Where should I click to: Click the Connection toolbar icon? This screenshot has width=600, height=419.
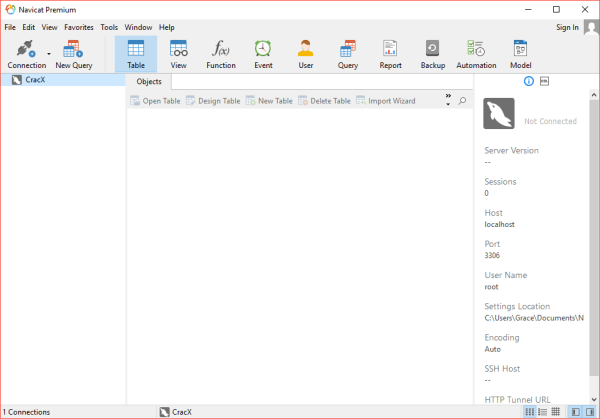pyautogui.click(x=26, y=55)
